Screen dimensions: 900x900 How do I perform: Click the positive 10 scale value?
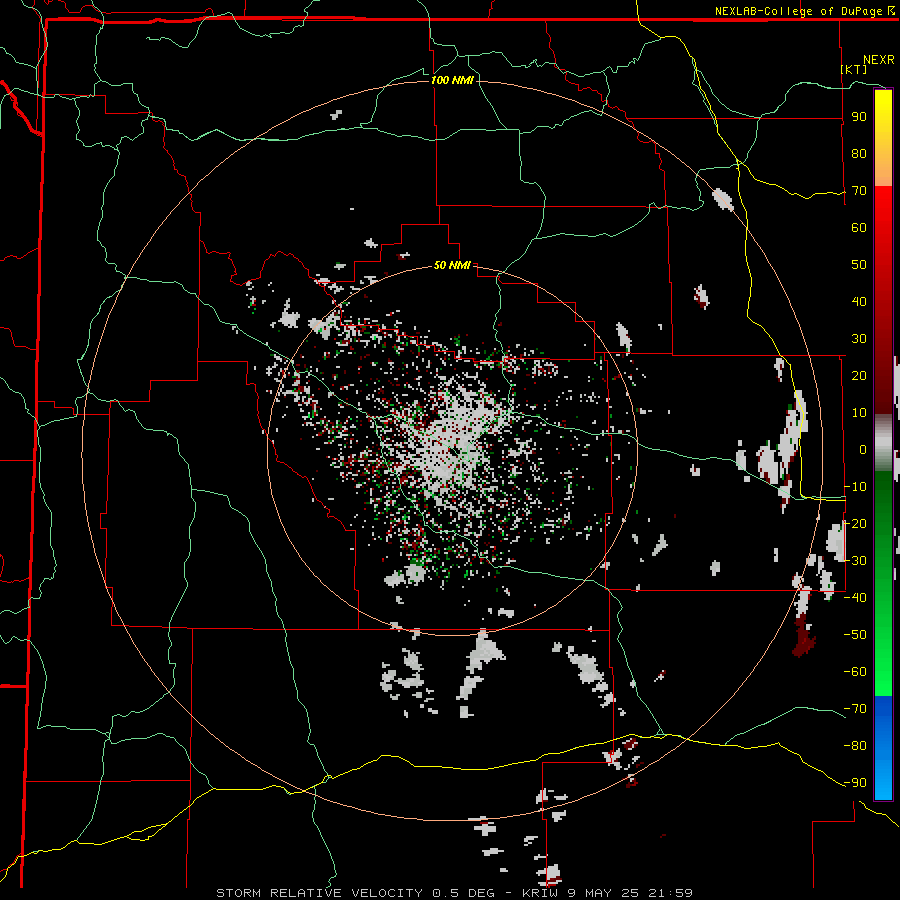pyautogui.click(x=859, y=413)
